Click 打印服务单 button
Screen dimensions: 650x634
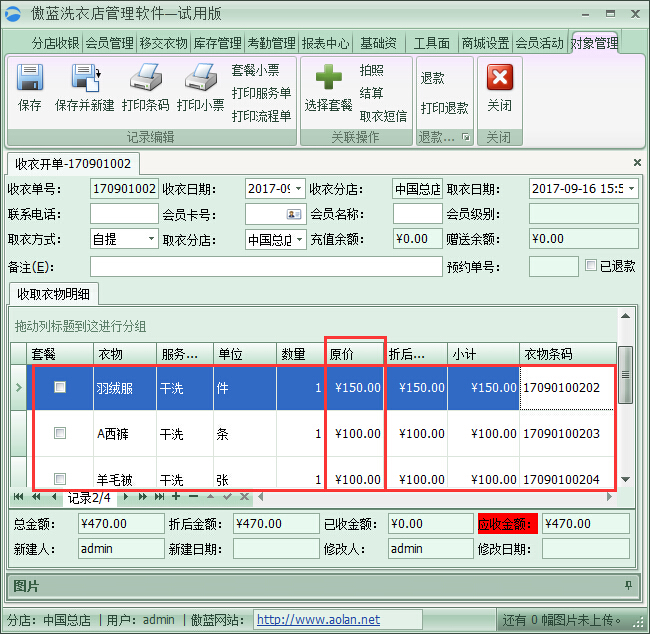[x=261, y=93]
